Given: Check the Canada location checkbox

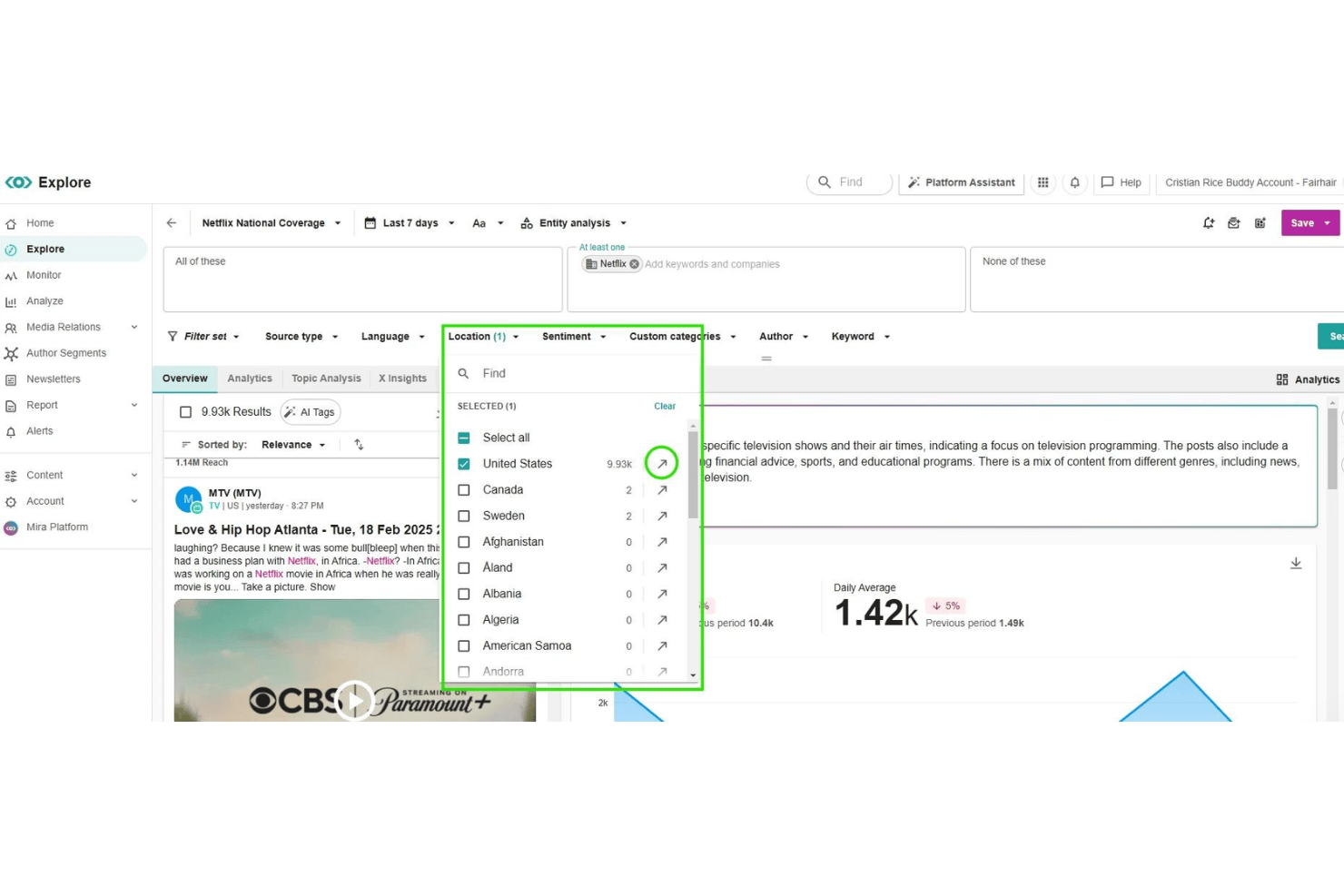Looking at the screenshot, I should [464, 490].
